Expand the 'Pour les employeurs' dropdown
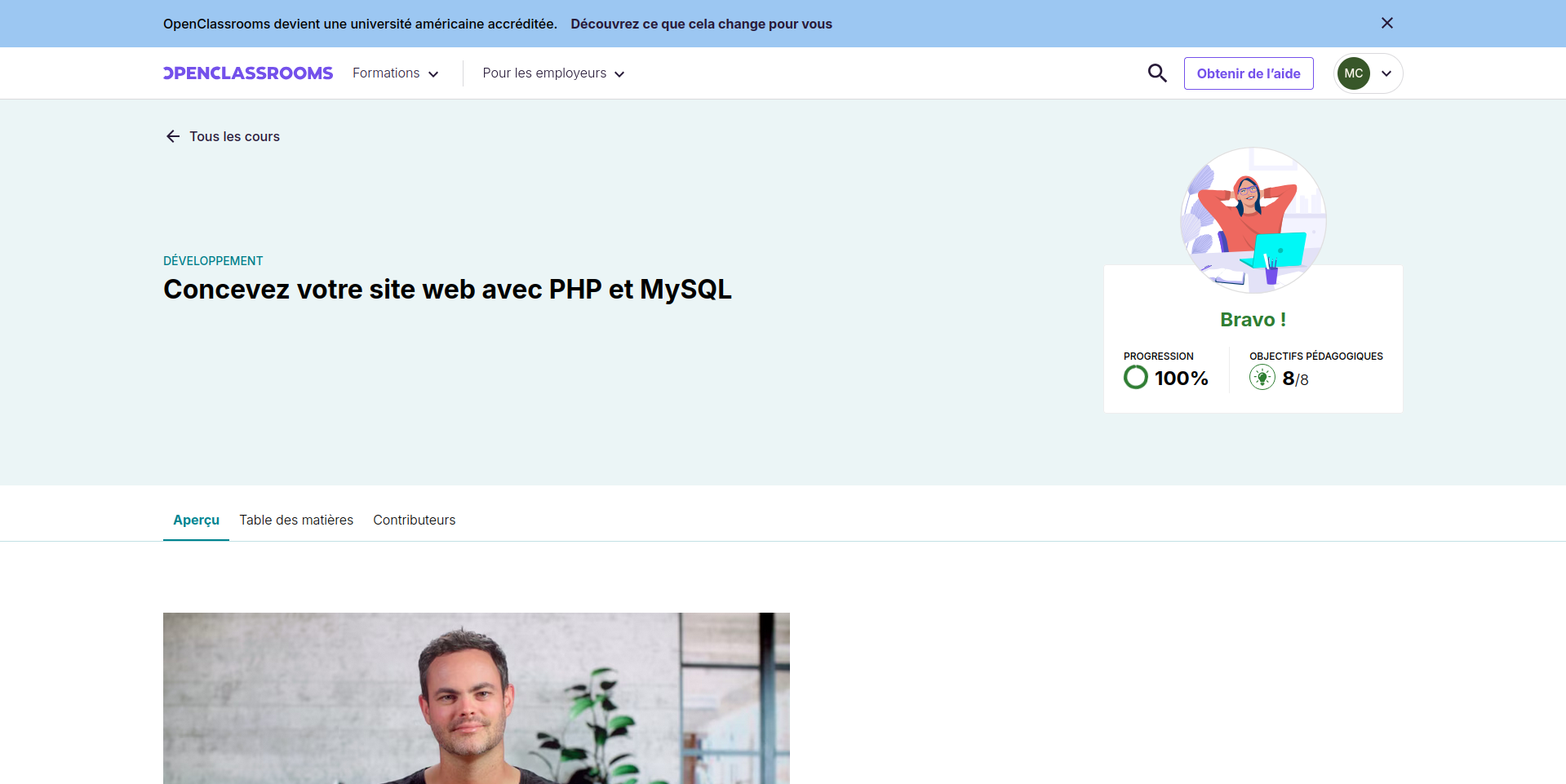The image size is (1566, 784). coord(553,73)
